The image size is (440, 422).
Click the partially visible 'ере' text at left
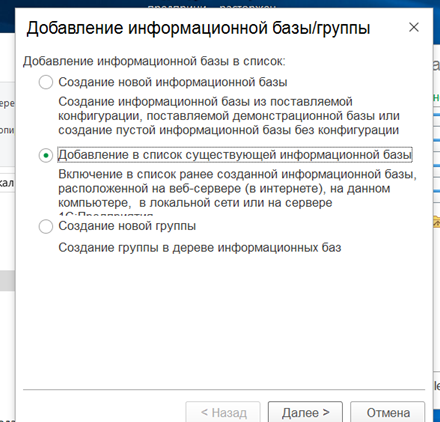pos(7,103)
